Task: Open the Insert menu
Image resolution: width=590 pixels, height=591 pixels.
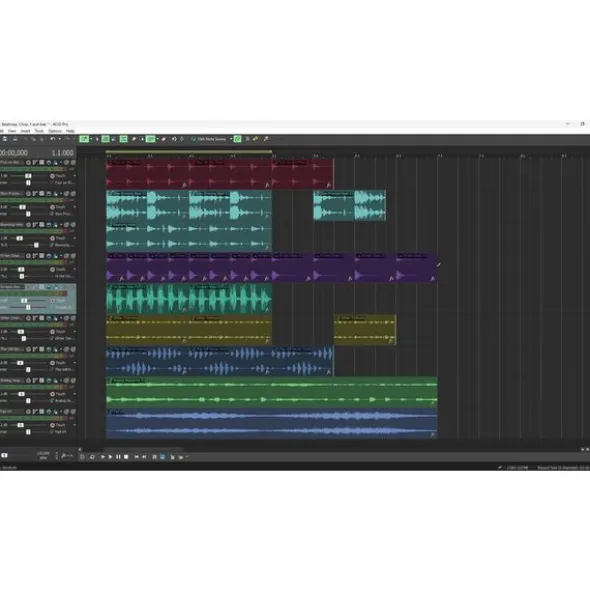Action: [x=25, y=131]
